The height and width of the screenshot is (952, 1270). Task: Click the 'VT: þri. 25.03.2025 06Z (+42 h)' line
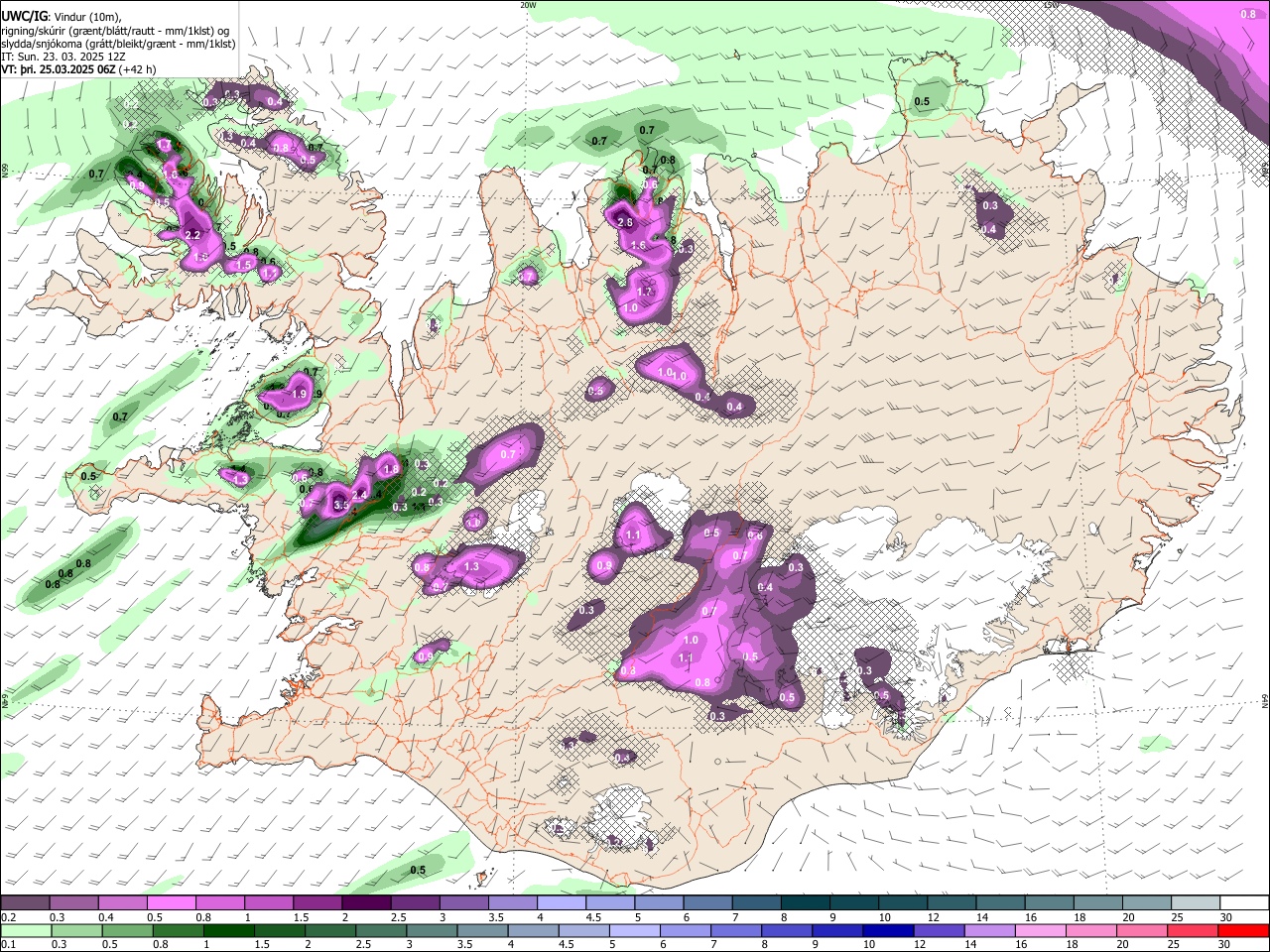click(x=78, y=70)
